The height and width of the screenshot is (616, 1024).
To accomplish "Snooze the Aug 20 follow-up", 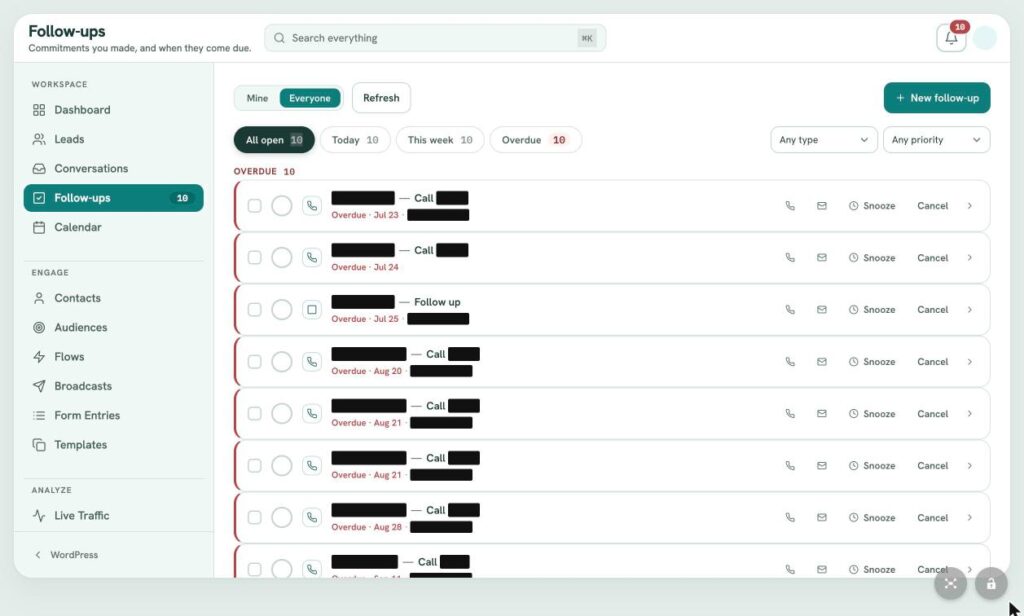I will click(872, 361).
